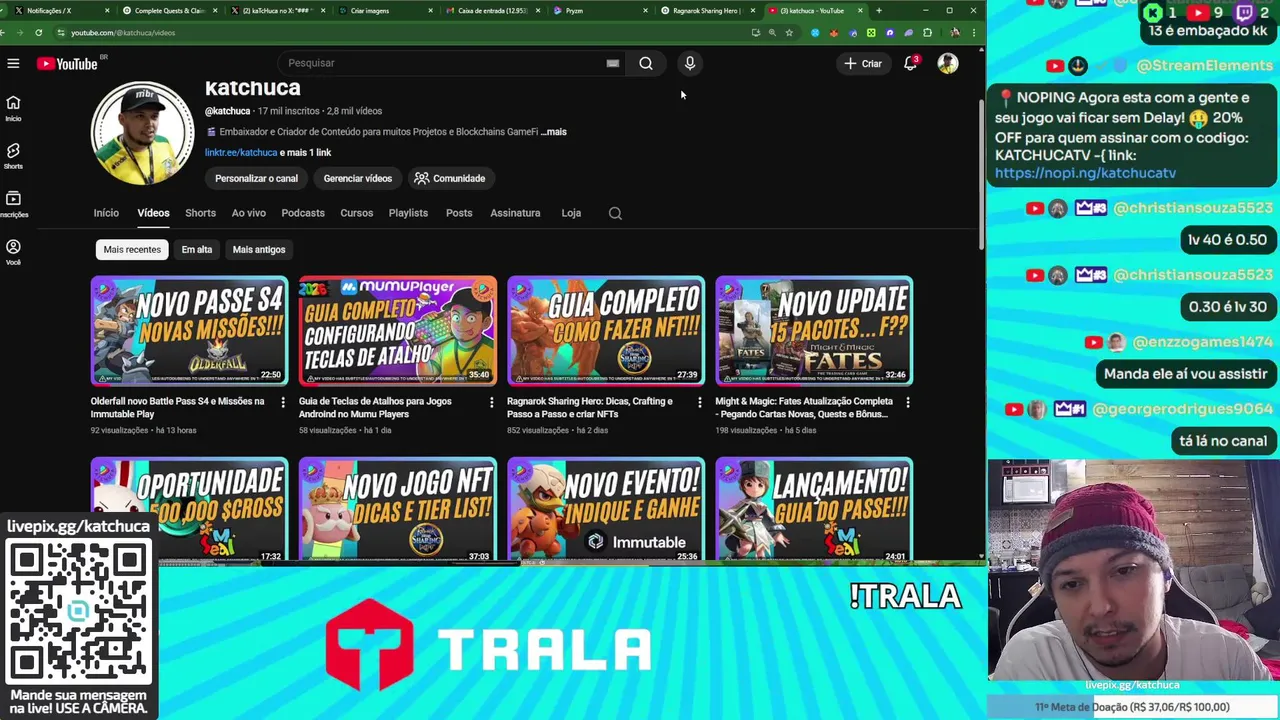Reload the page in browser toolbar
This screenshot has height=720, width=1280.
click(x=38, y=32)
